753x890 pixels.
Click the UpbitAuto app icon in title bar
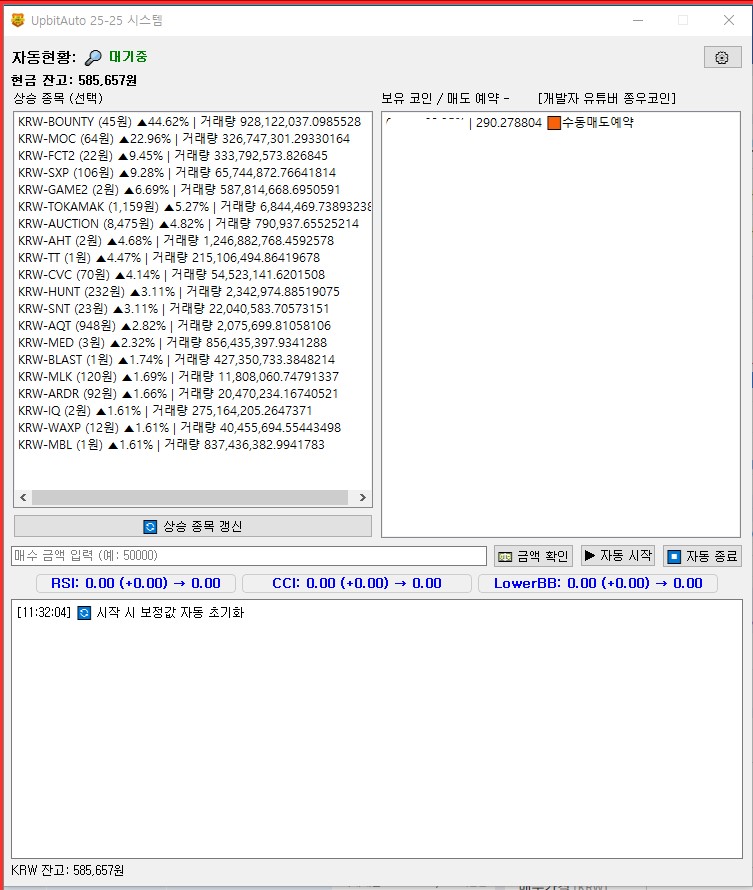click(x=14, y=20)
